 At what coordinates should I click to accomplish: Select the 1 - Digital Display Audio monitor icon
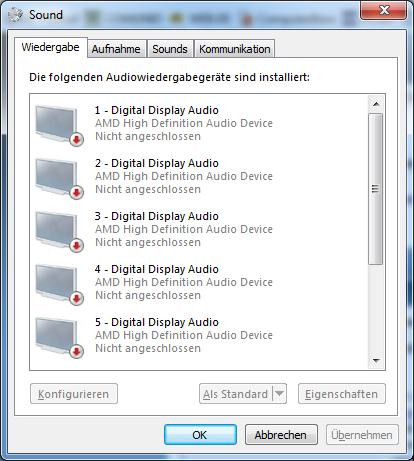58,125
